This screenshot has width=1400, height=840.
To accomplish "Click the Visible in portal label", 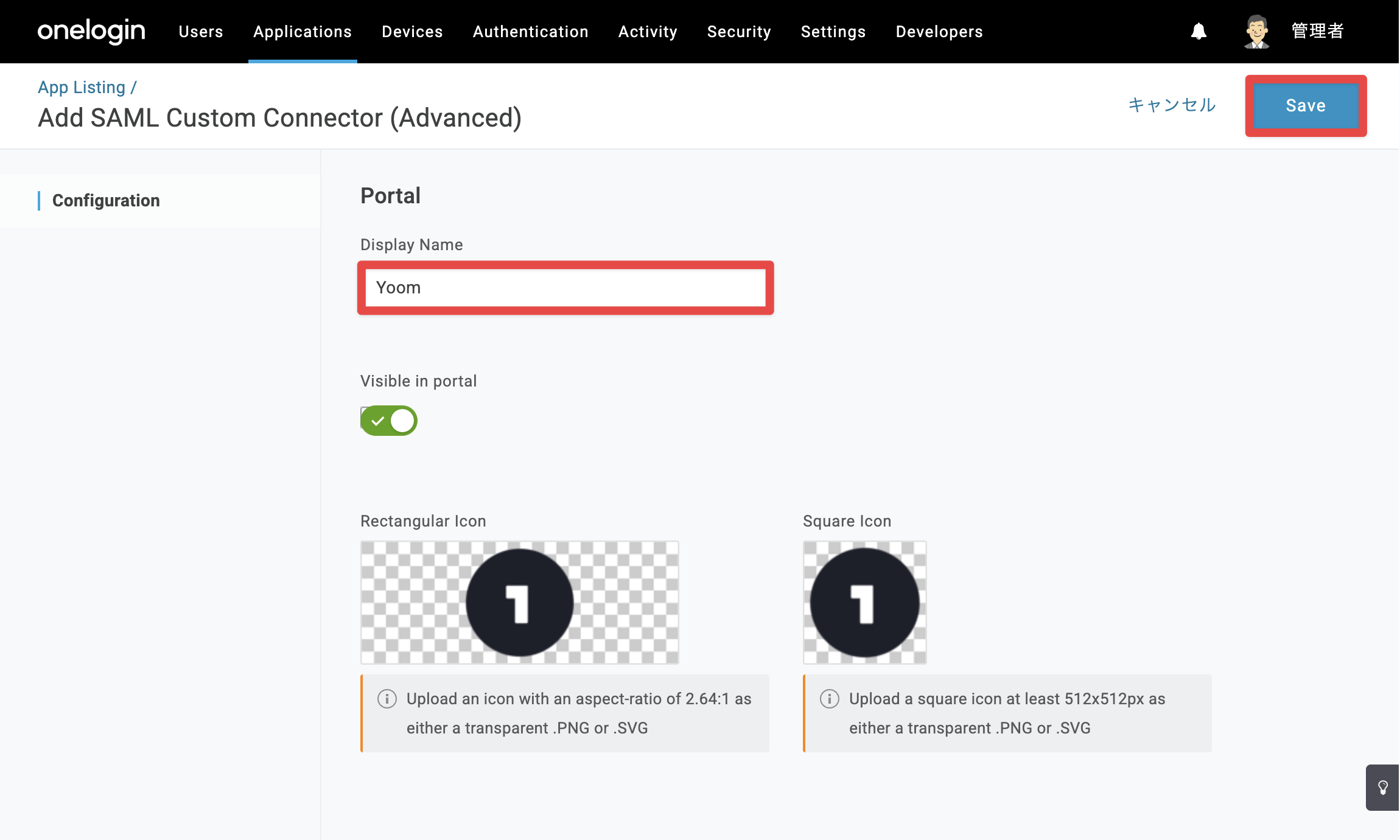I will click(419, 381).
